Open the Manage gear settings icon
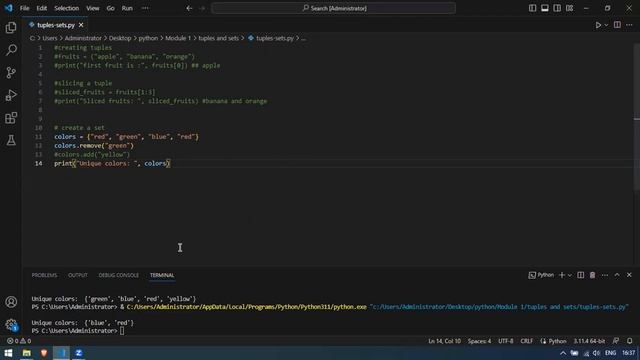The height and width of the screenshot is (360, 640). (11, 325)
